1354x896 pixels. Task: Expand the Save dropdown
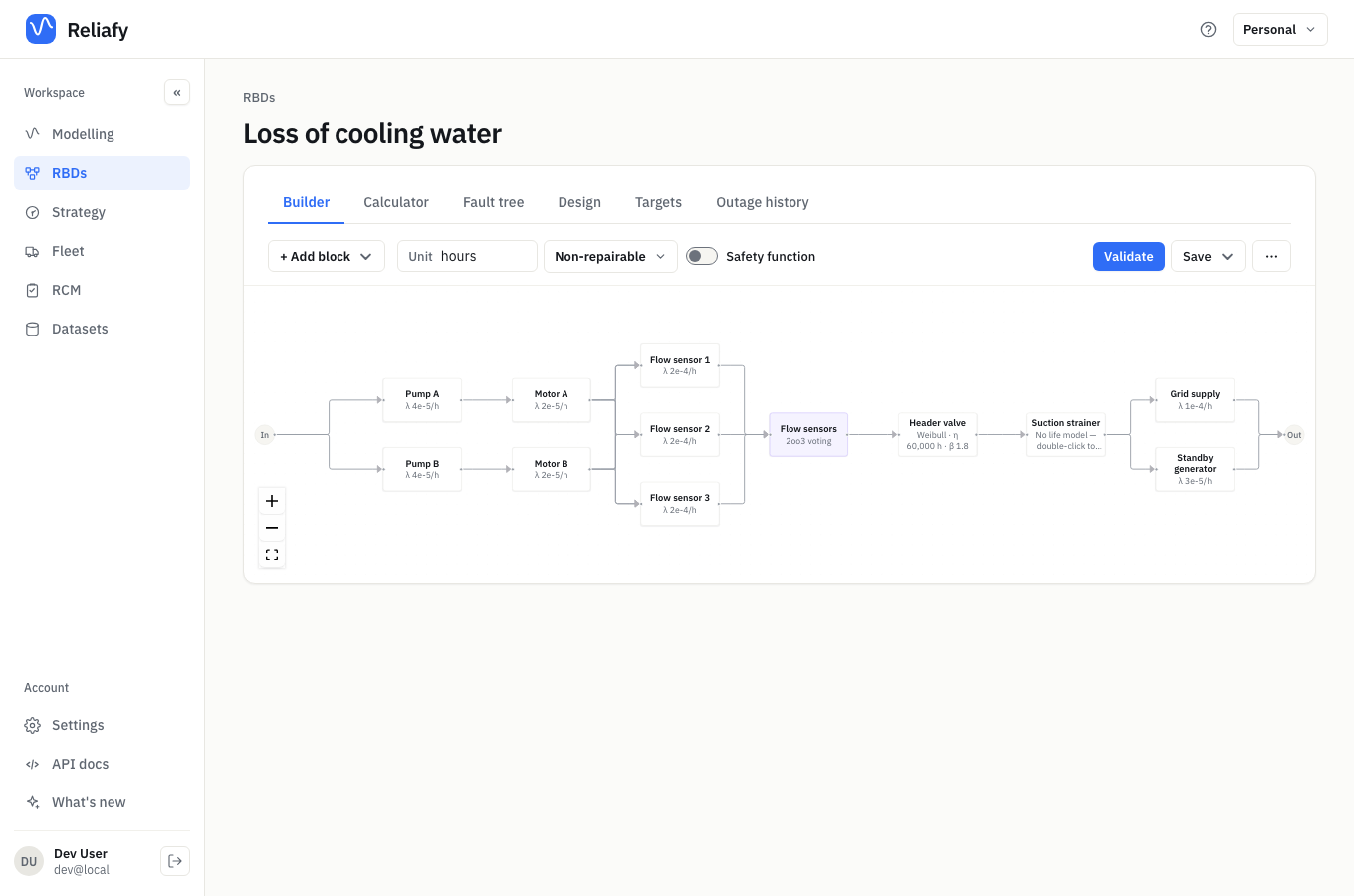tap(1208, 256)
